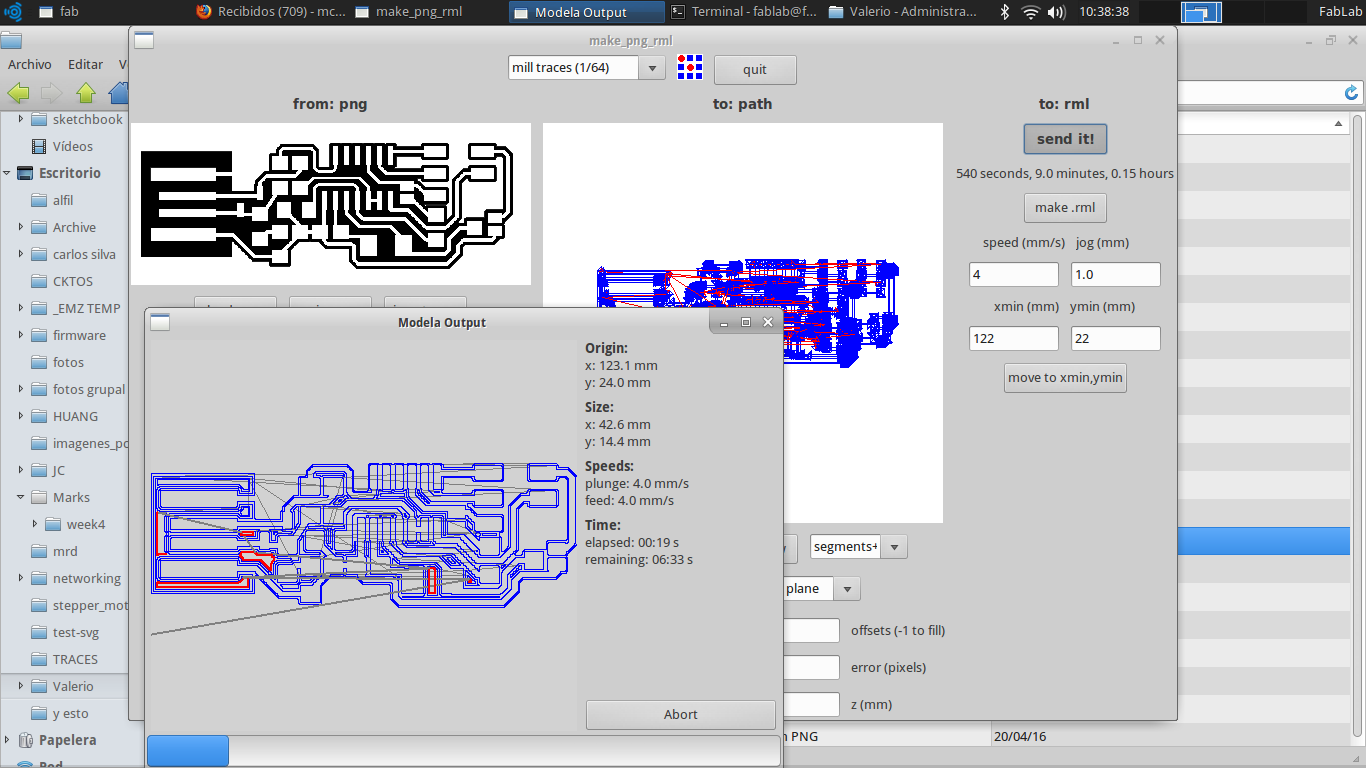The image size is (1366, 768).
Task: Click the ymin (mm) input field
Action: point(1116,339)
